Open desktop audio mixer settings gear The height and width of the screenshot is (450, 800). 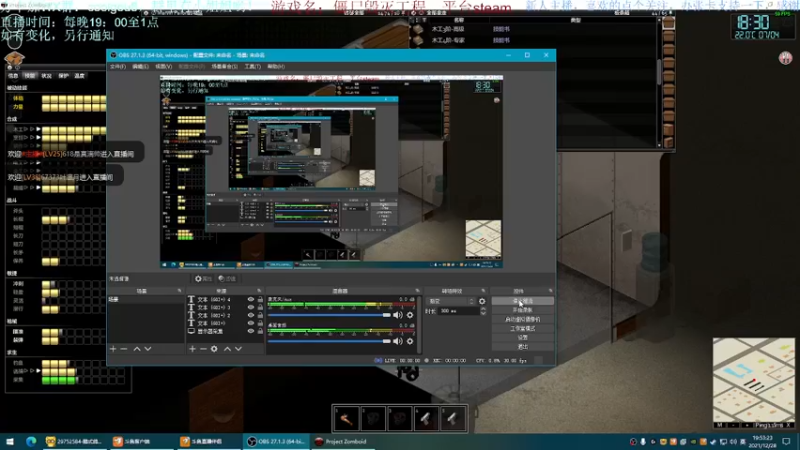(410, 341)
